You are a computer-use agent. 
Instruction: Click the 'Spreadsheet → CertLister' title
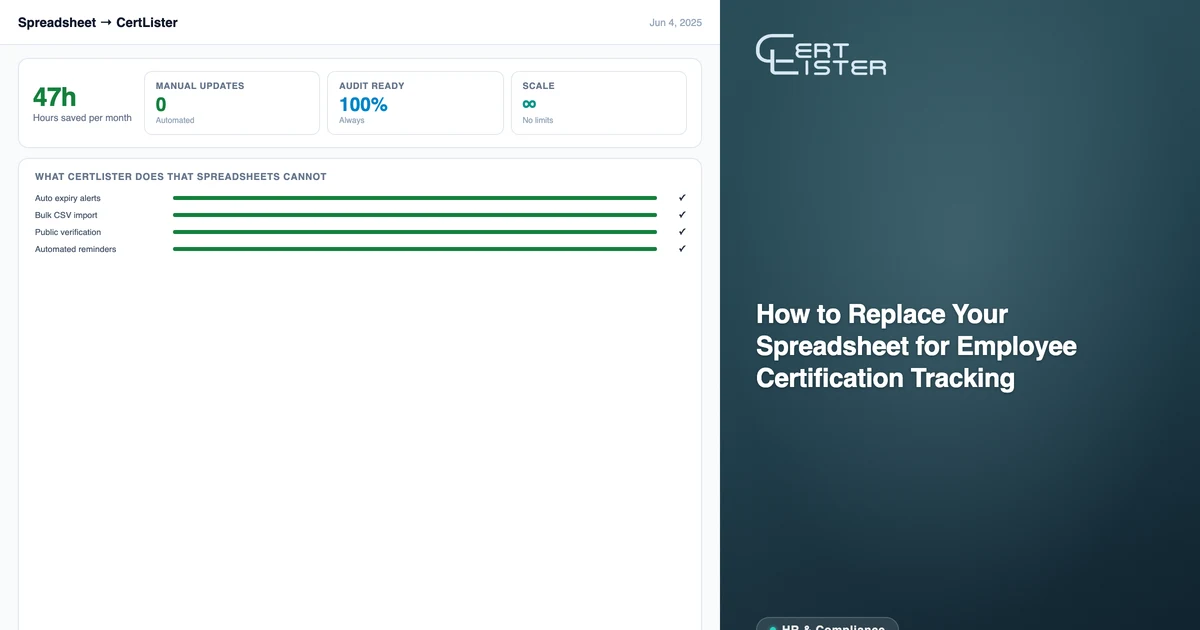coord(98,22)
